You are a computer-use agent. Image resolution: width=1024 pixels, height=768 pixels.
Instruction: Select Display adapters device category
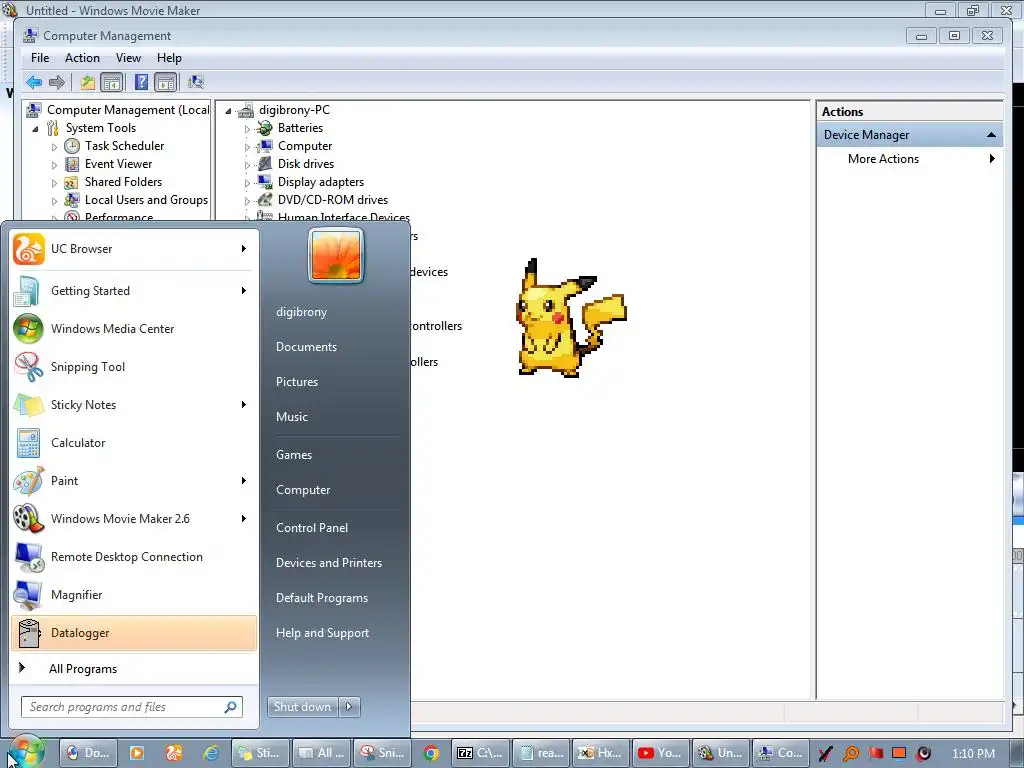click(x=321, y=182)
